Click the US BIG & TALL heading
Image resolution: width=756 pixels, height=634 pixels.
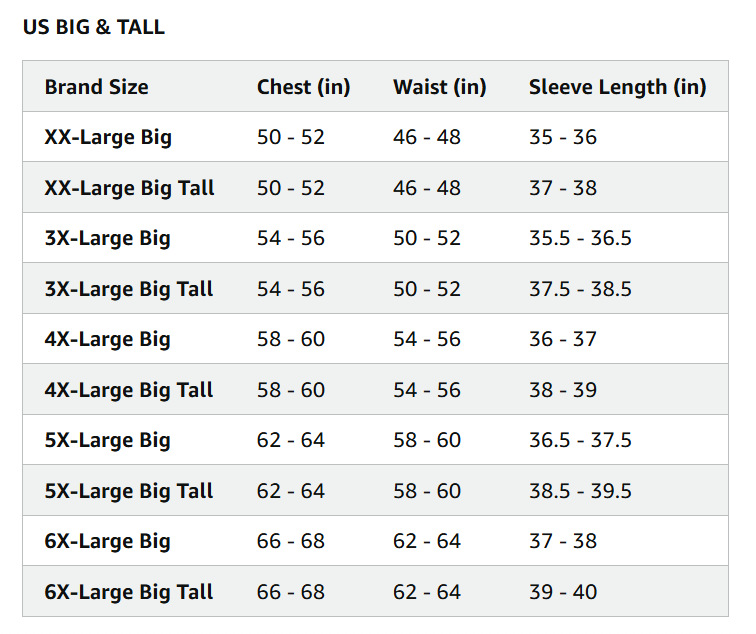[93, 27]
